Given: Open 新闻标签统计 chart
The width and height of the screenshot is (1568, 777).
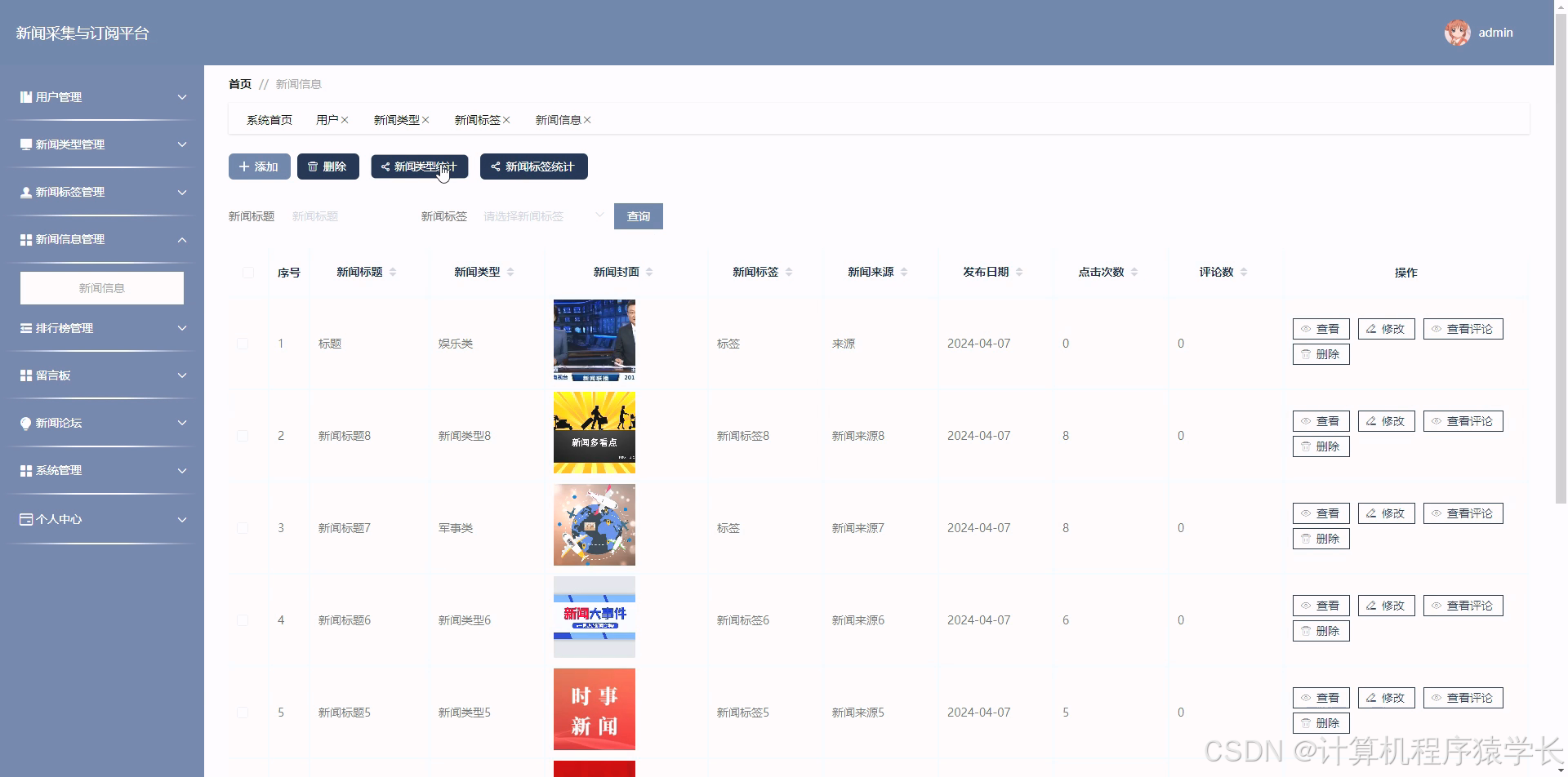Looking at the screenshot, I should (x=533, y=166).
